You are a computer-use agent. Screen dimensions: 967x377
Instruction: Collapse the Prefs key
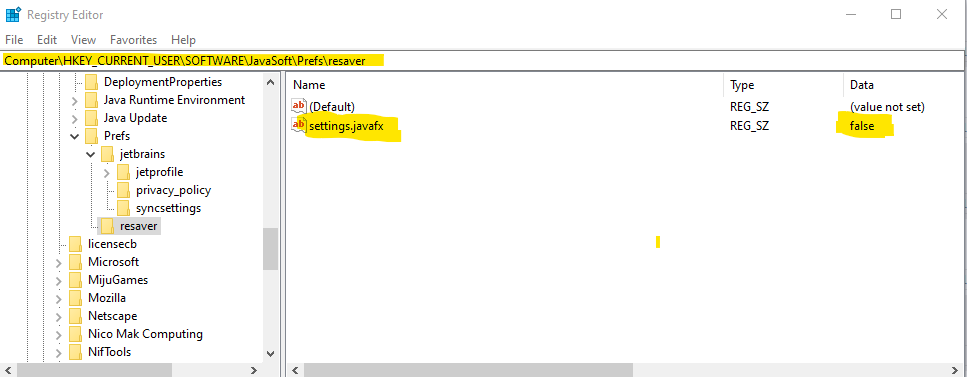click(75, 136)
